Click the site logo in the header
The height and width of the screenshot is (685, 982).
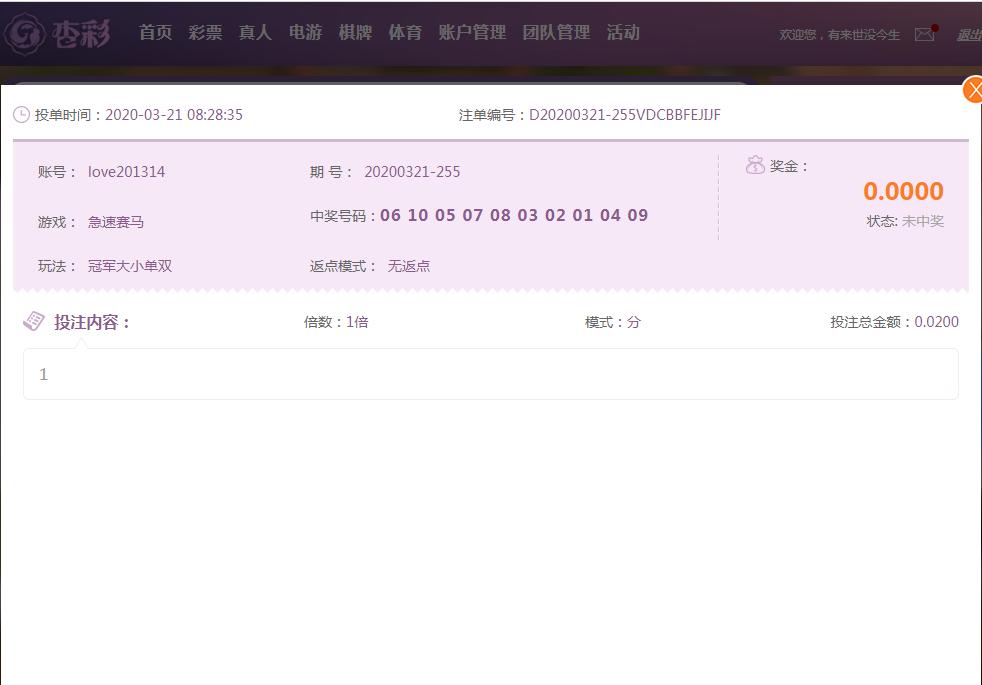[58, 33]
